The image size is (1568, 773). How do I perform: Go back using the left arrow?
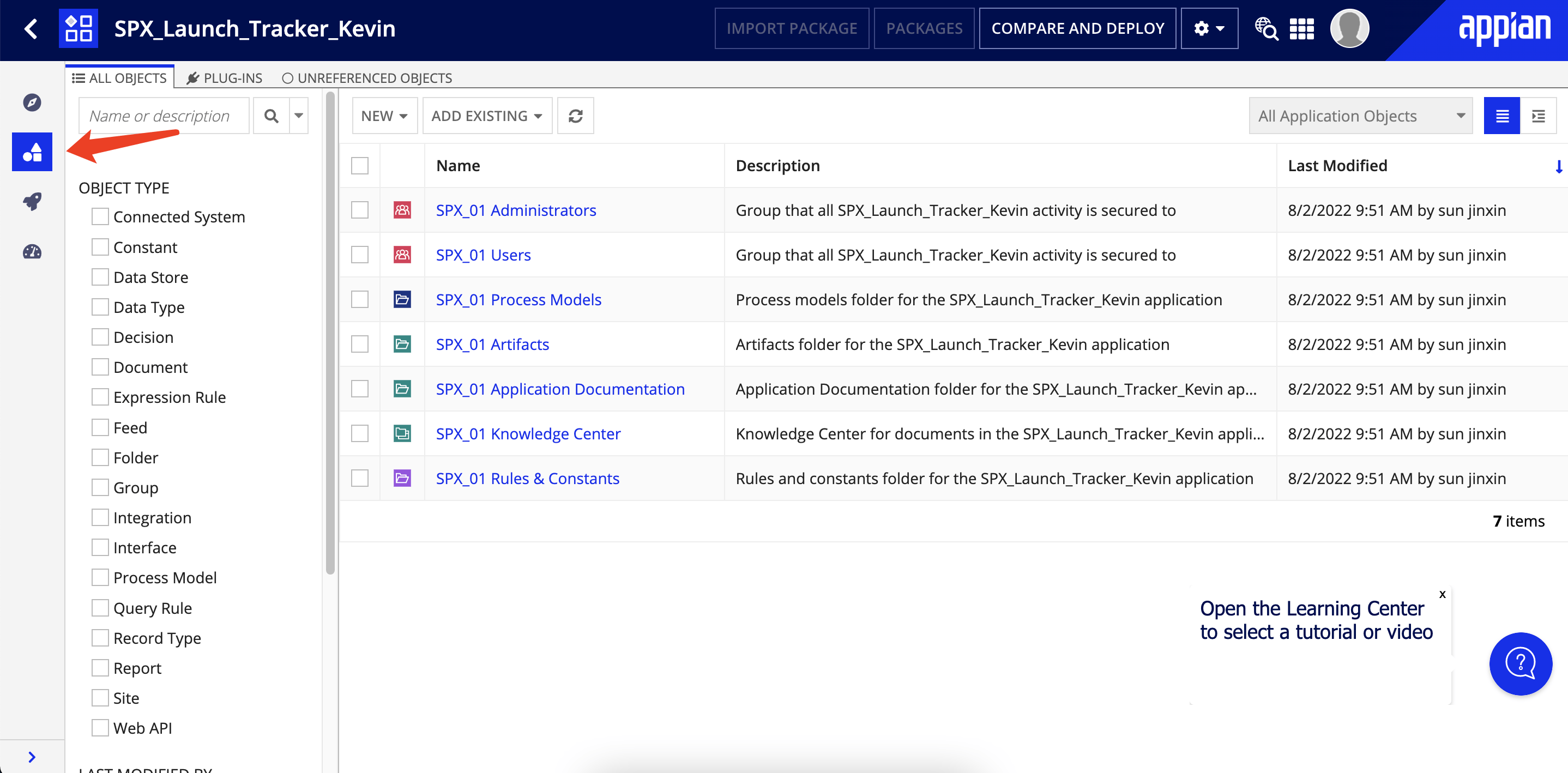pyautogui.click(x=31, y=28)
